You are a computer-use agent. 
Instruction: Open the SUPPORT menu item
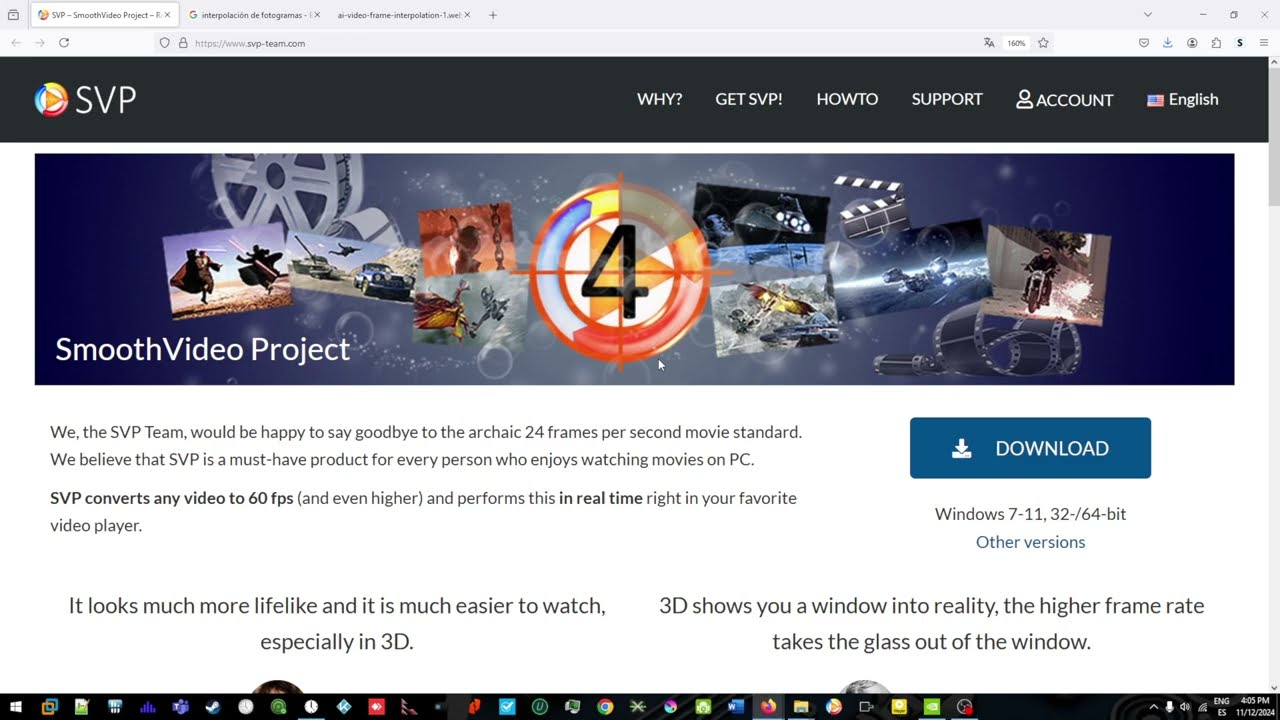pyautogui.click(x=947, y=99)
